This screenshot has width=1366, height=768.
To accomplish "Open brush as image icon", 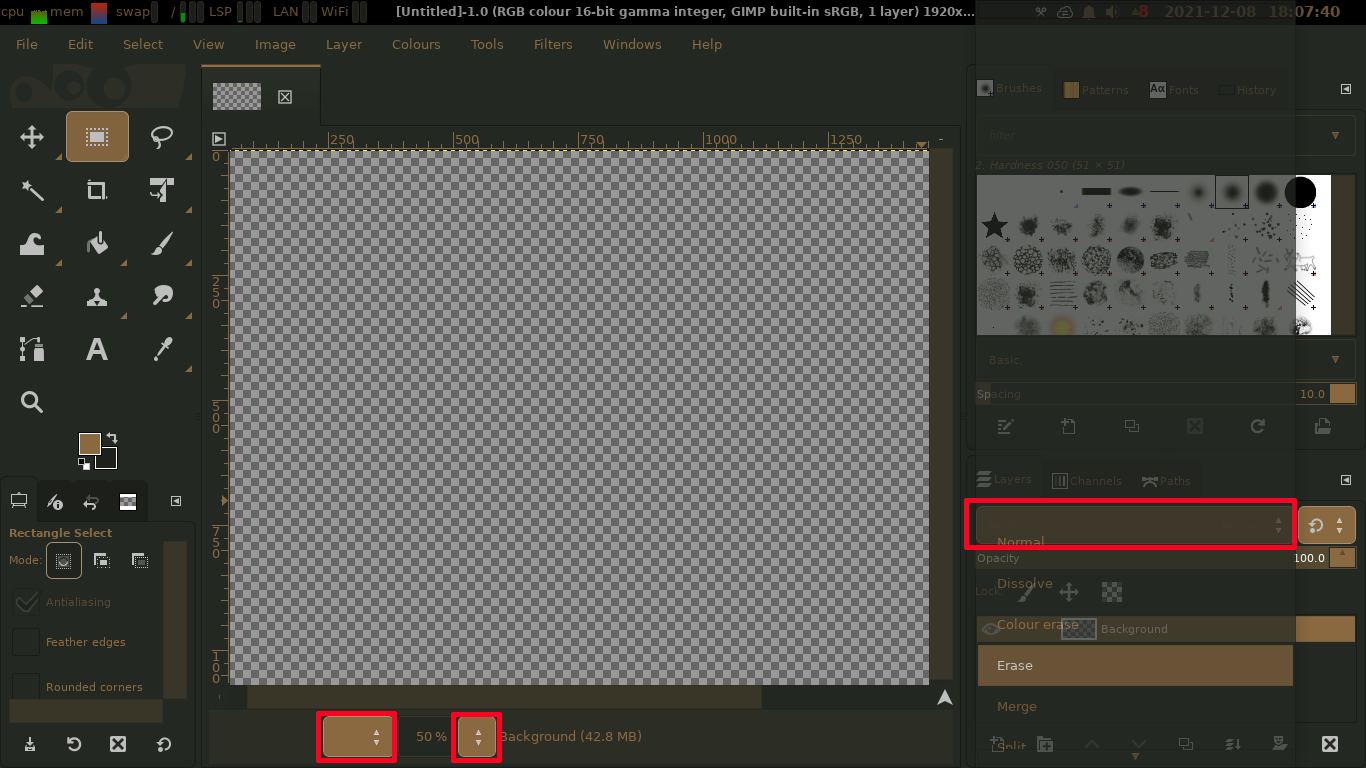I will (1323, 426).
